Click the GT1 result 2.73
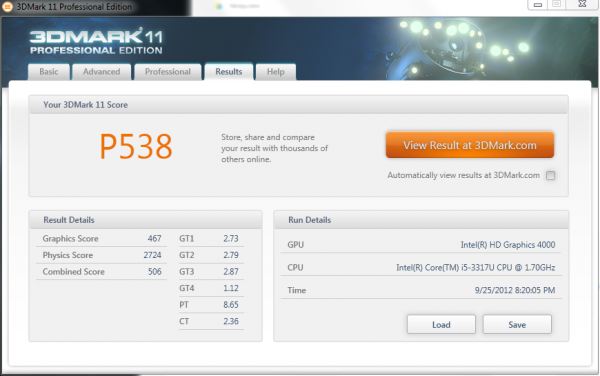The width and height of the screenshot is (600, 376). 231,238
